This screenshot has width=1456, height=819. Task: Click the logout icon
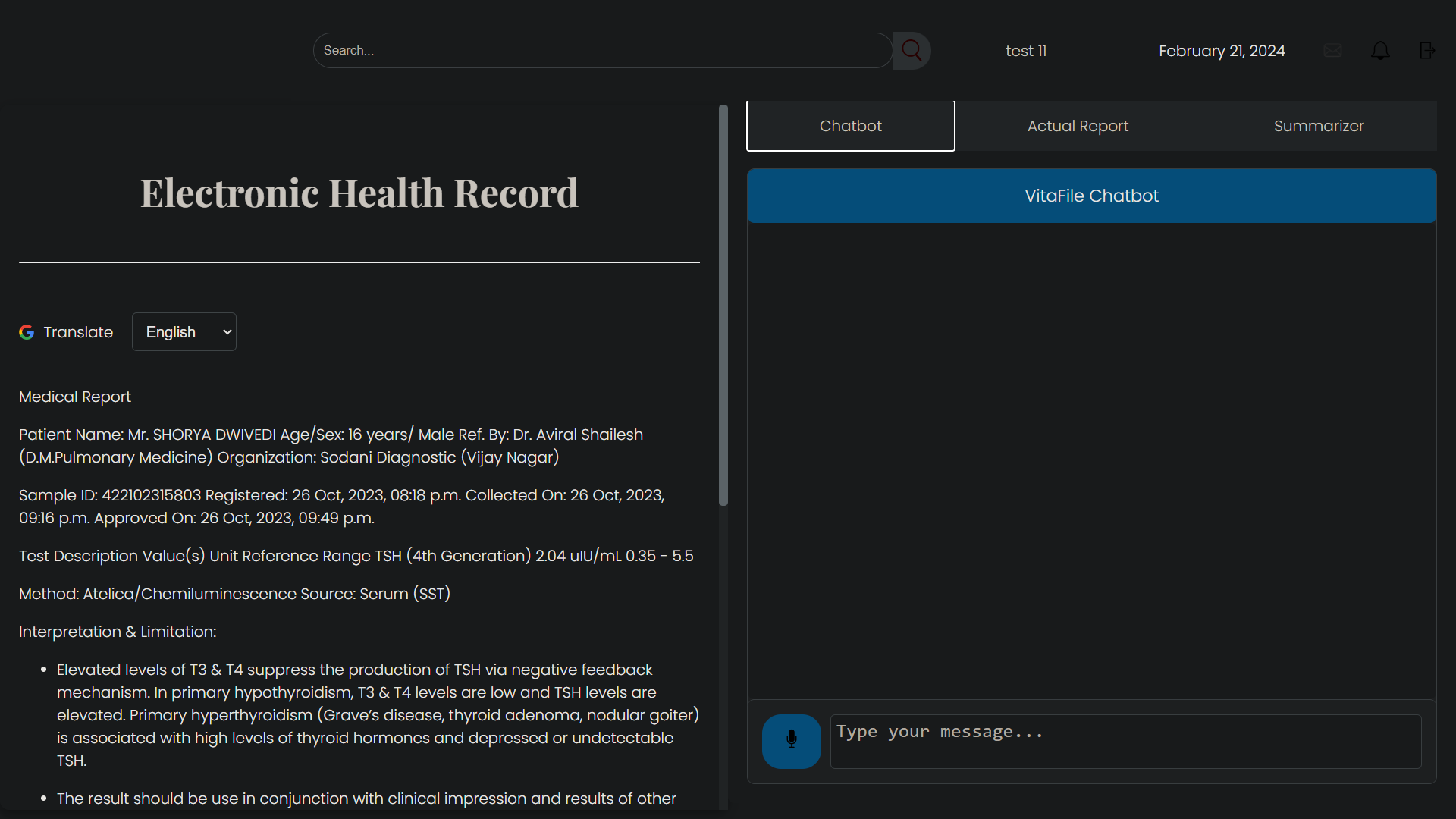coord(1427,51)
